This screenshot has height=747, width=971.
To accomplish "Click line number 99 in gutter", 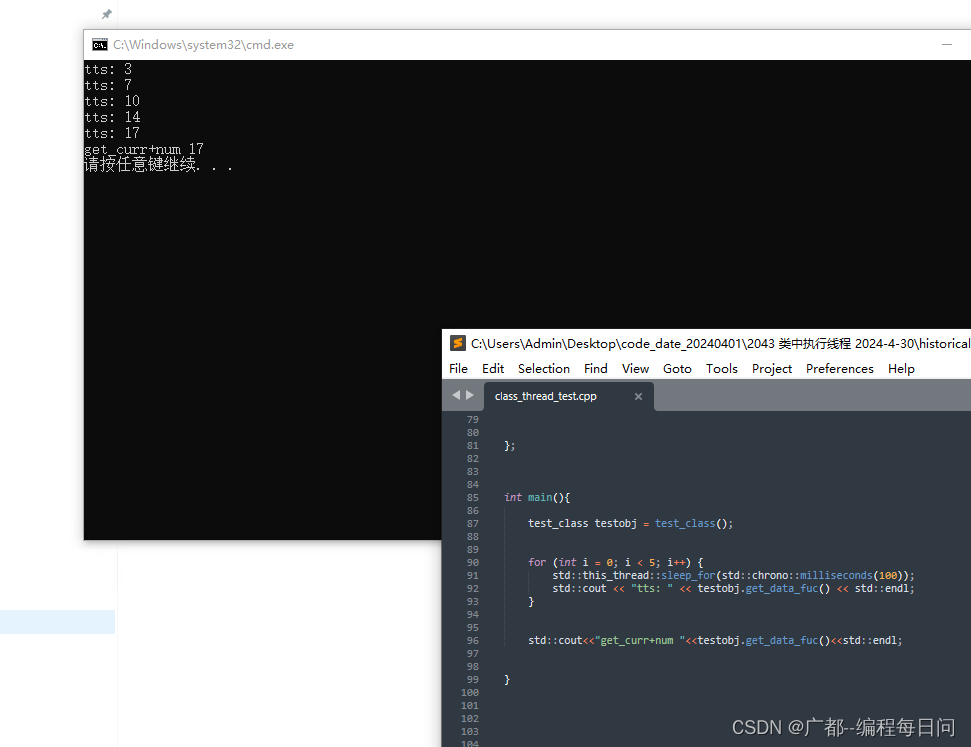I will [x=472, y=679].
